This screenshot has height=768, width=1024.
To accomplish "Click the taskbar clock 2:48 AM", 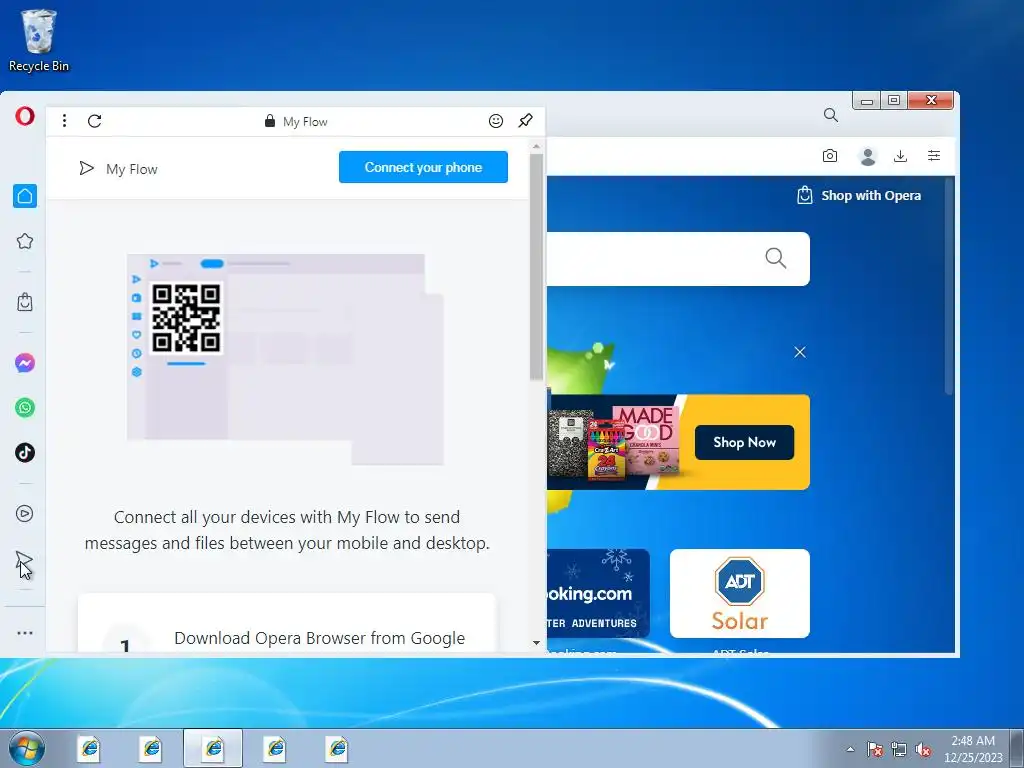I will click(972, 741).
